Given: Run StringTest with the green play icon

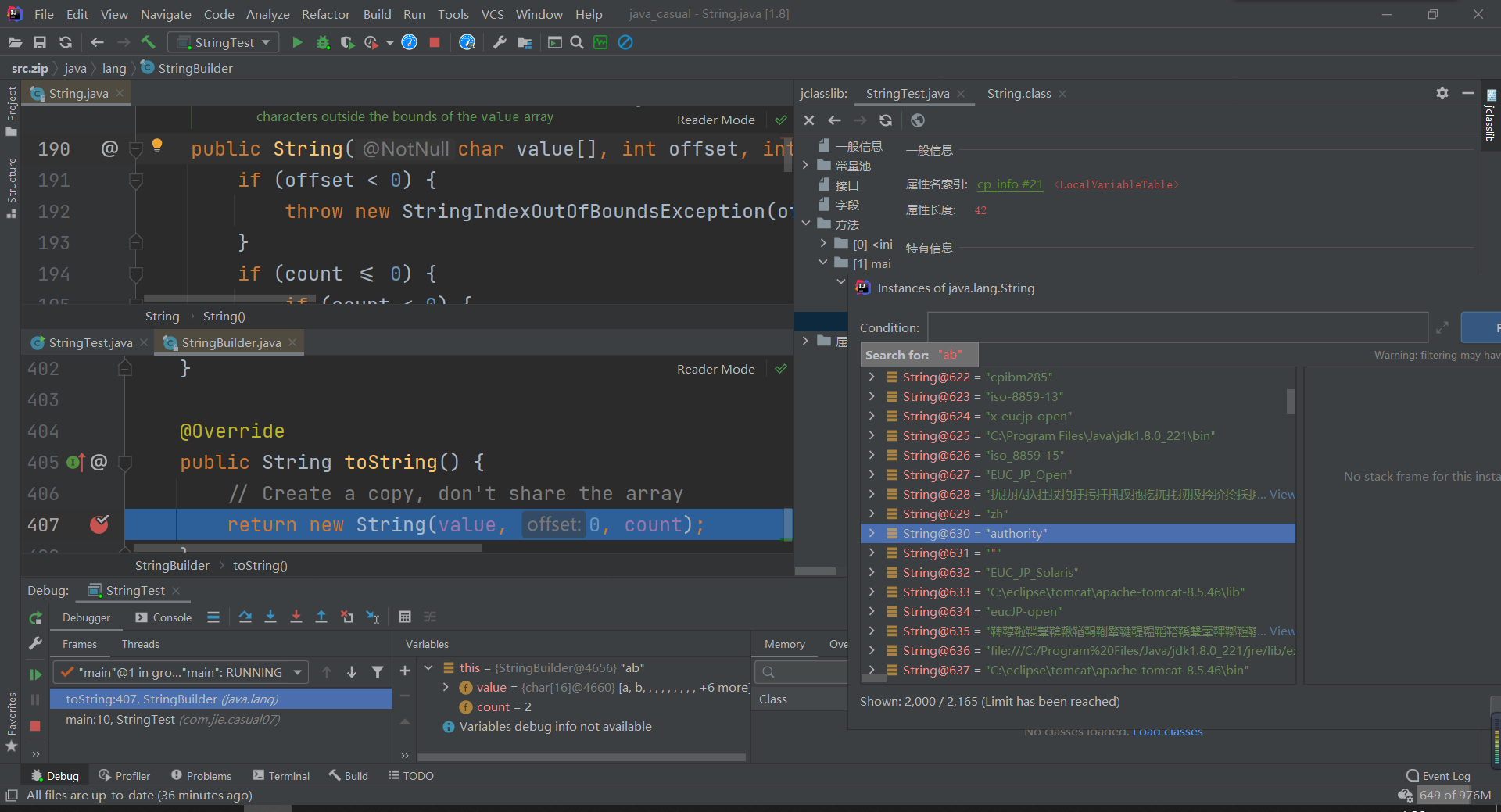Looking at the screenshot, I should tap(297, 42).
